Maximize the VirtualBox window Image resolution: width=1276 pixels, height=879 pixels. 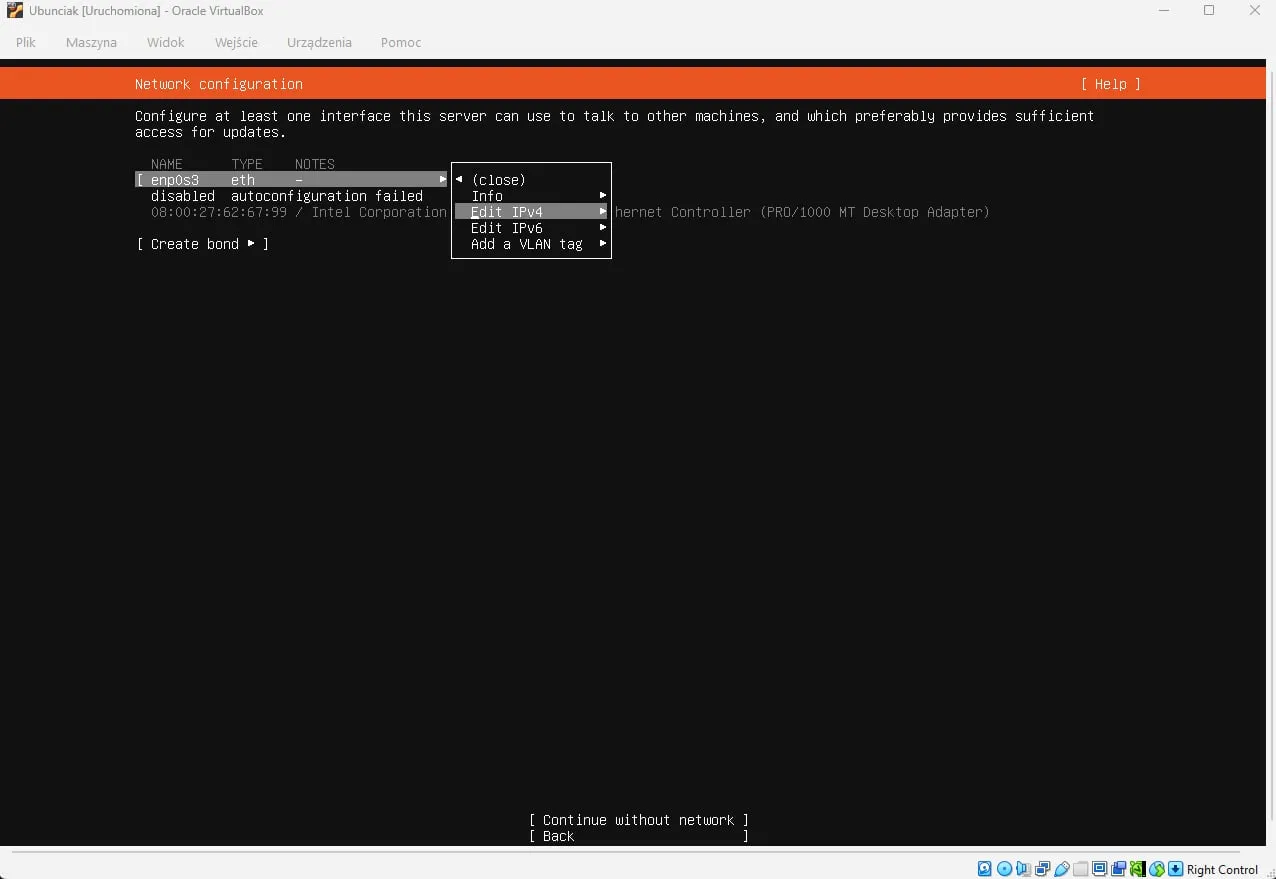tap(1209, 10)
